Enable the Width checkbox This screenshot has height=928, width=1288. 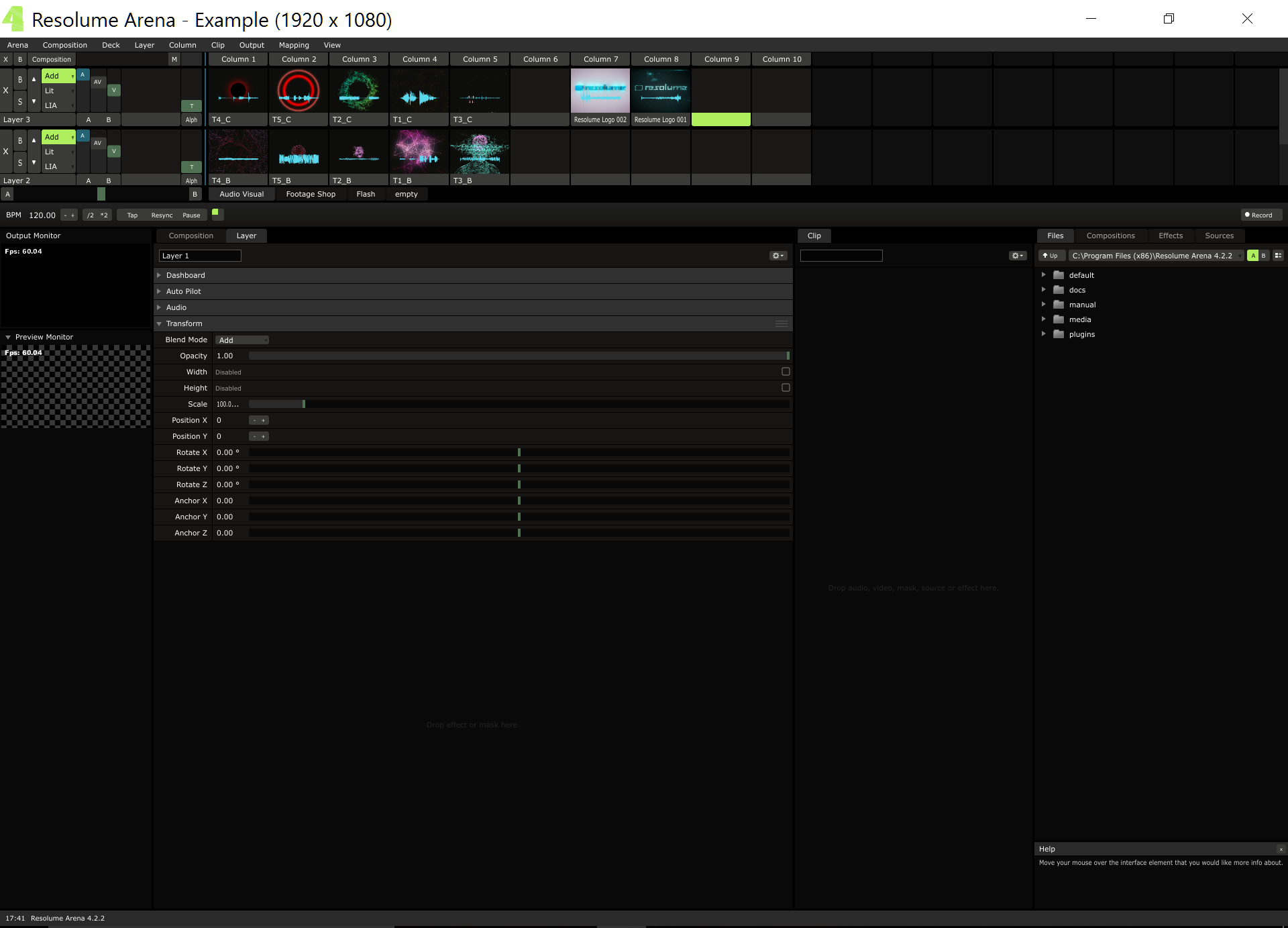click(x=786, y=372)
